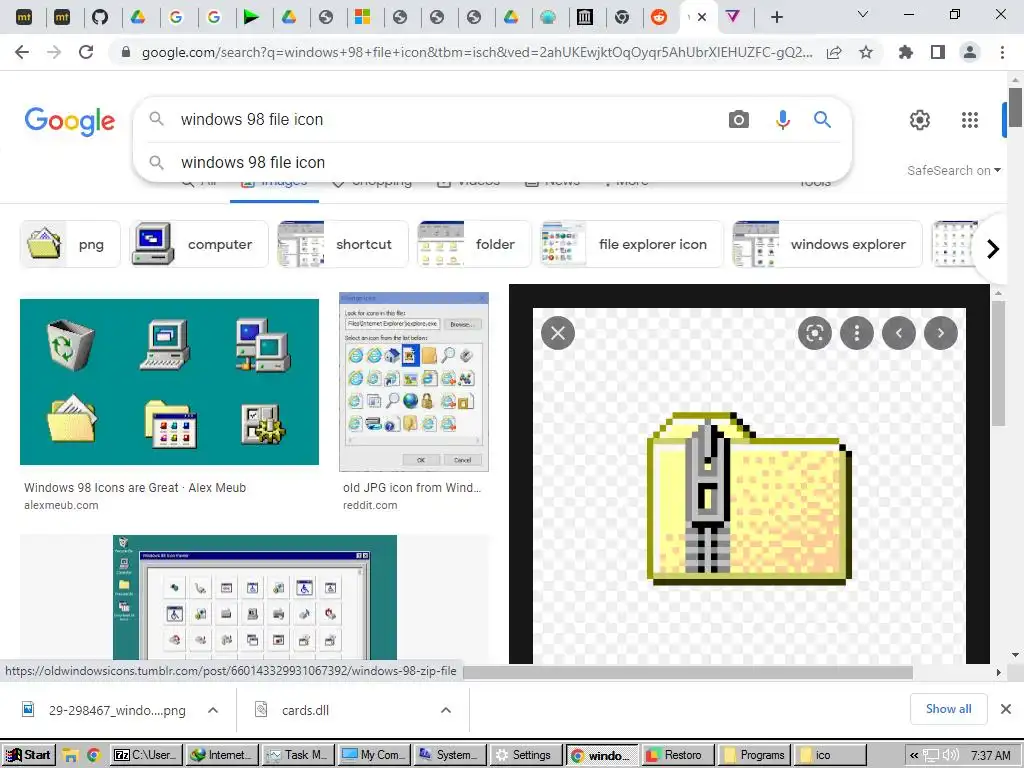Show more filter chips with right arrow
Image resolution: width=1024 pixels, height=768 pixels.
pyautogui.click(x=993, y=249)
